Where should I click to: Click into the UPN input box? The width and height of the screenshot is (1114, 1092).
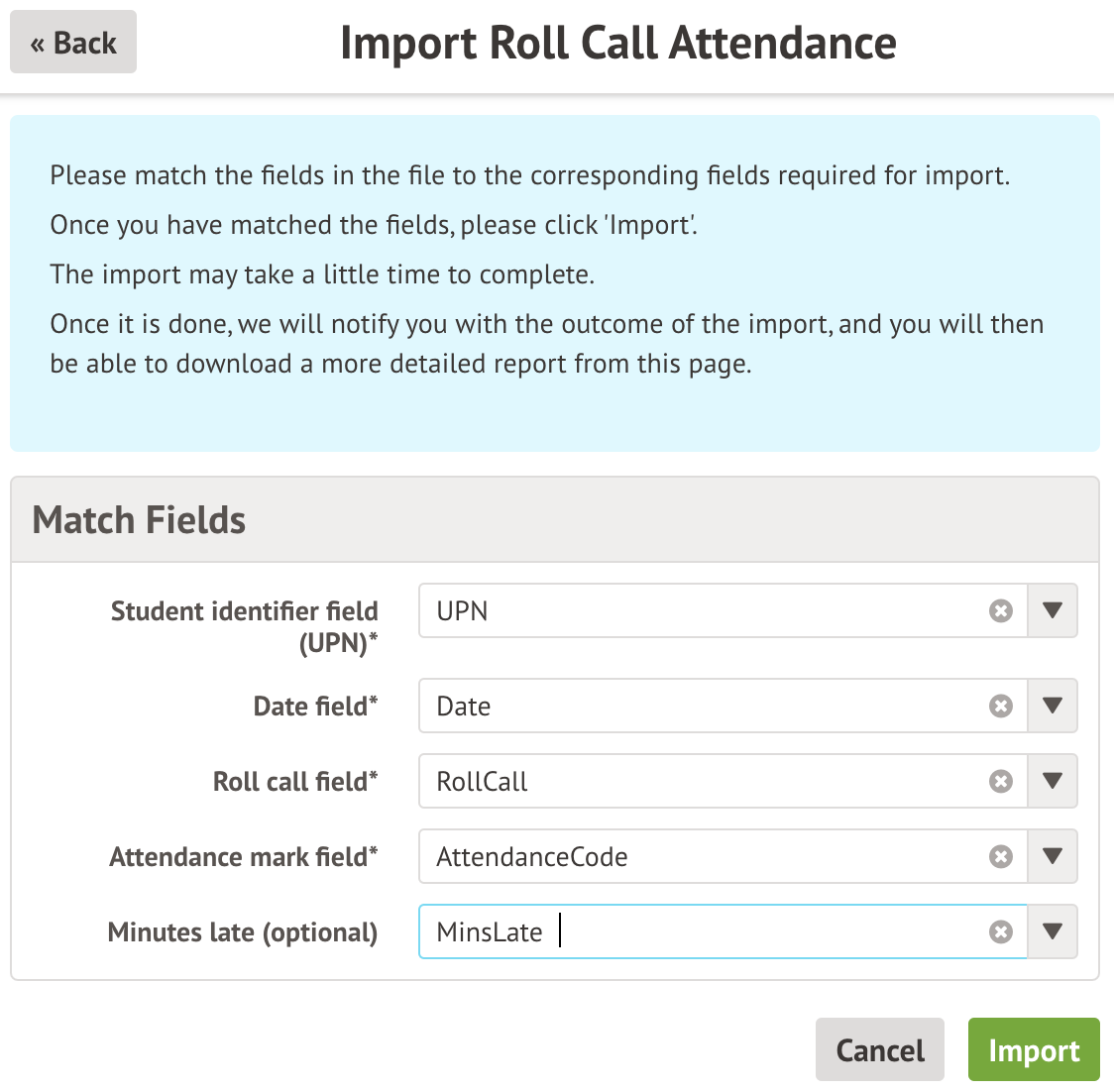(694, 610)
